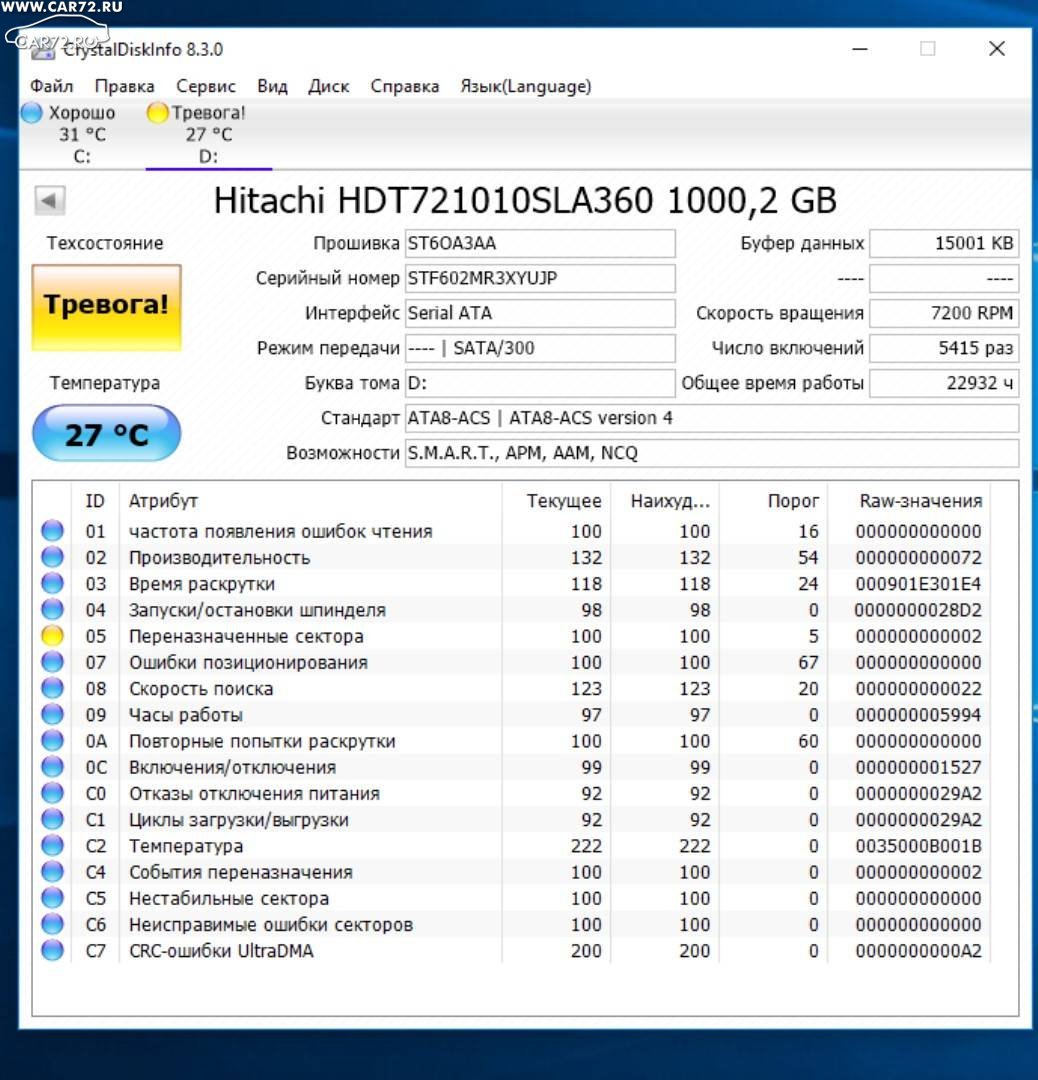
Task: Click status icon for Нестабильные сектора row
Action: coord(52,897)
